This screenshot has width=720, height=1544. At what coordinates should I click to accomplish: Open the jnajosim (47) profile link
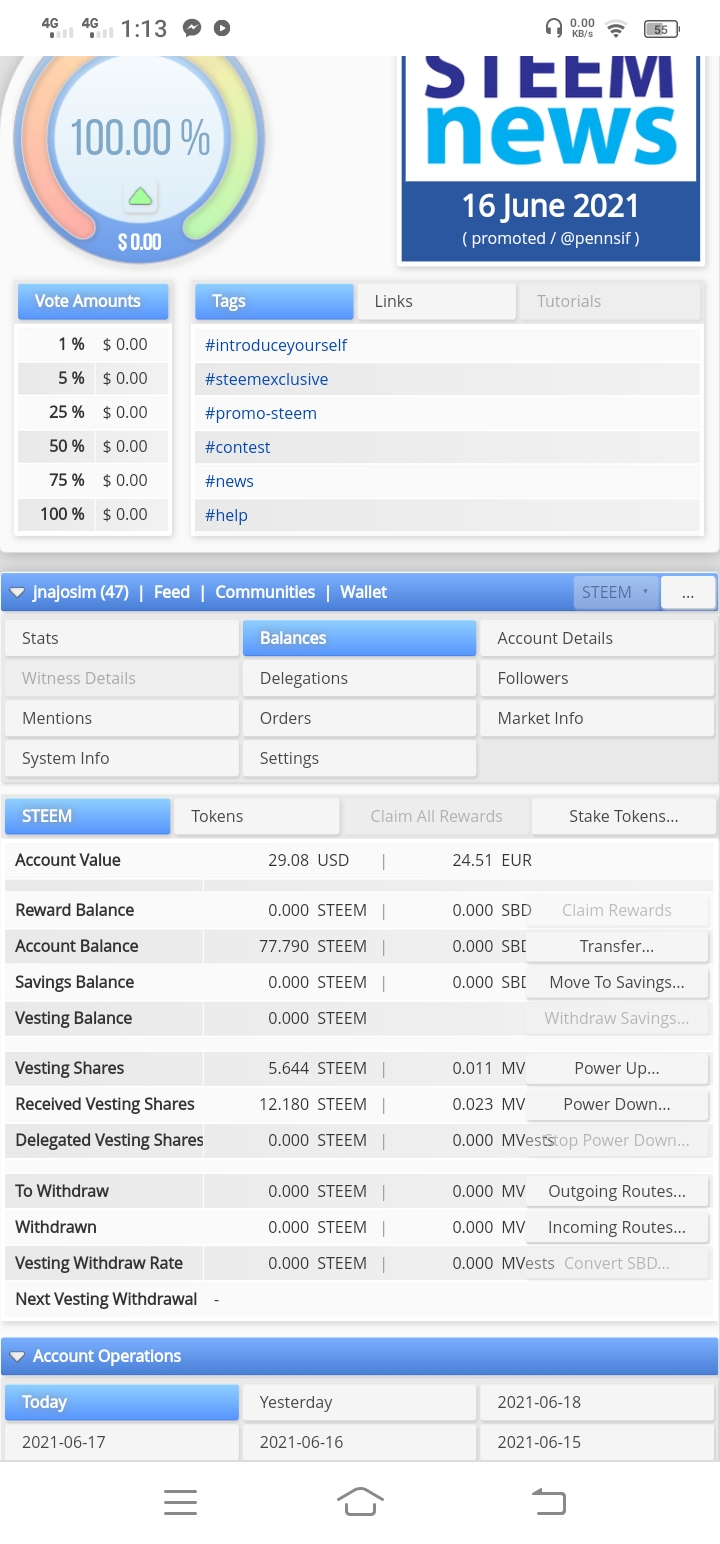tap(81, 592)
